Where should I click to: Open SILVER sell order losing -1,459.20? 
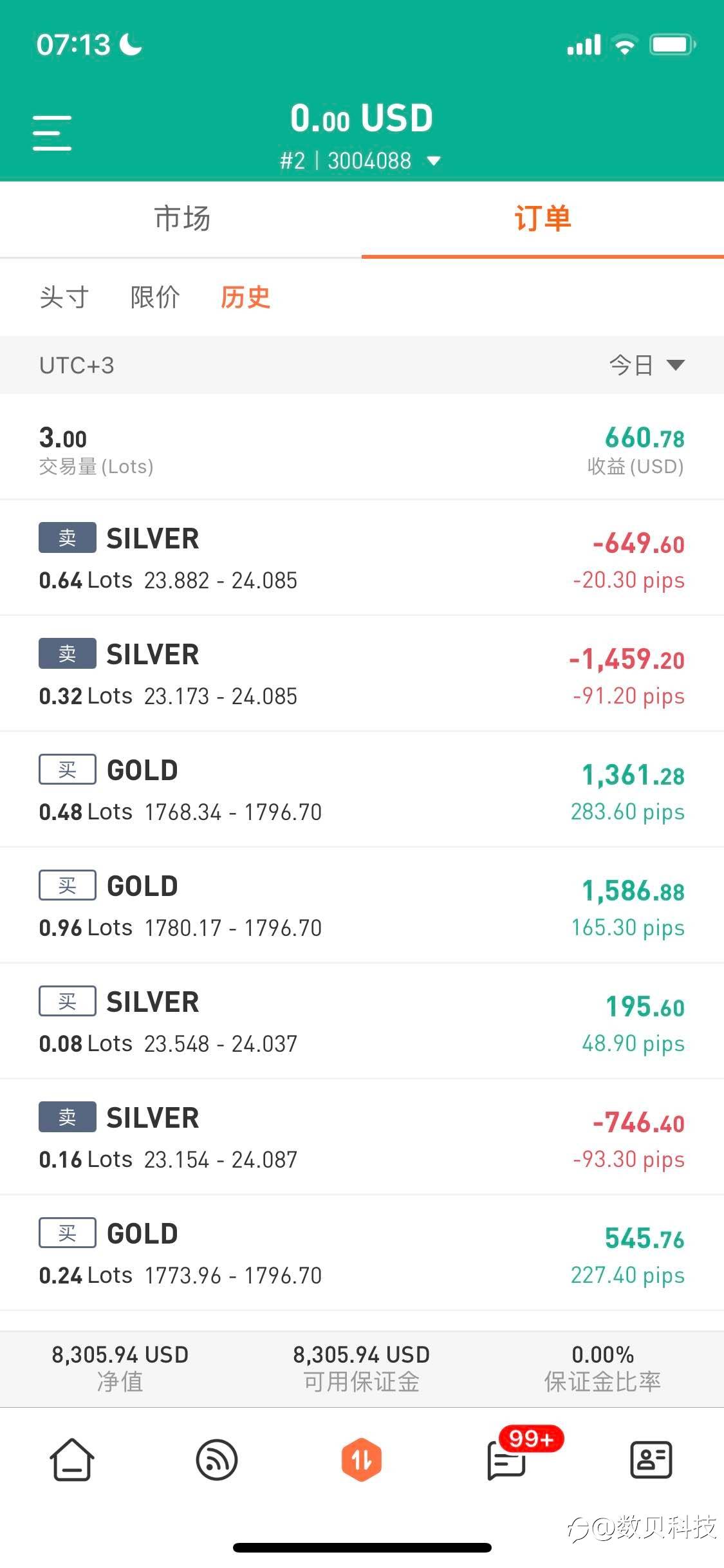click(362, 673)
